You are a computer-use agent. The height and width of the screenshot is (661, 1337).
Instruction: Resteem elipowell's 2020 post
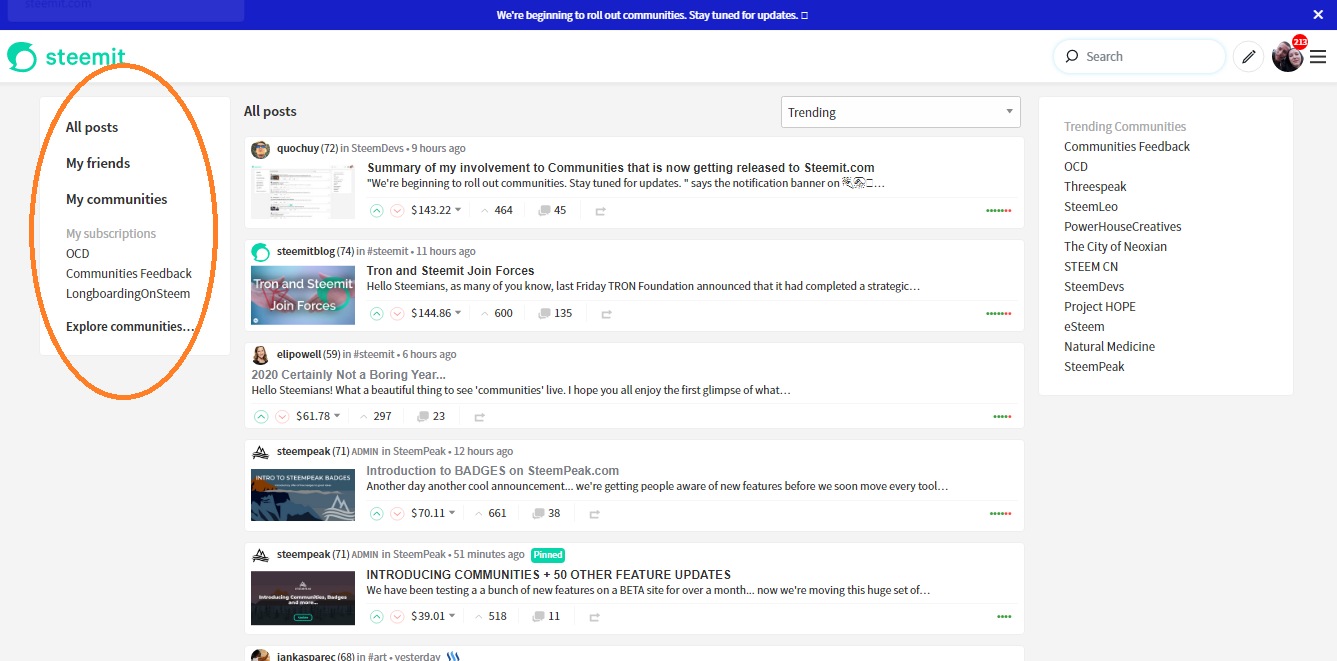479,417
